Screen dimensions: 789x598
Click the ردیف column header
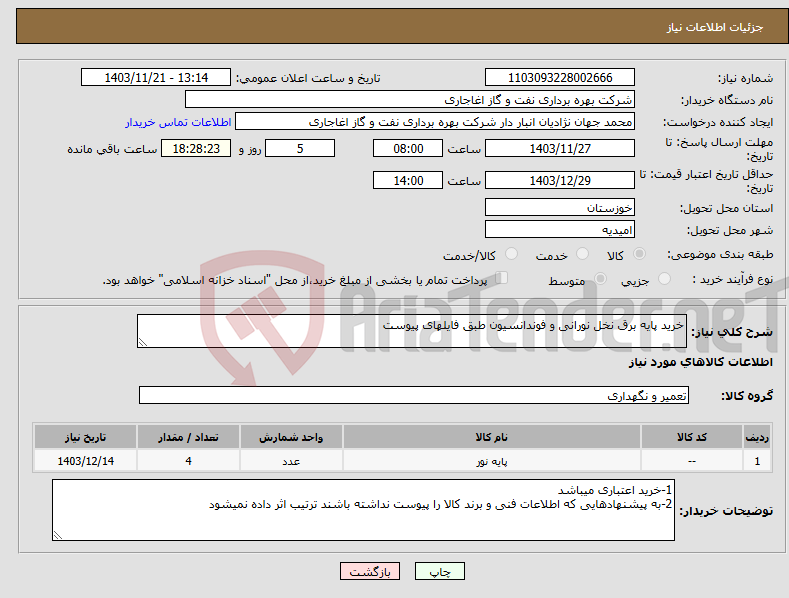pos(757,437)
